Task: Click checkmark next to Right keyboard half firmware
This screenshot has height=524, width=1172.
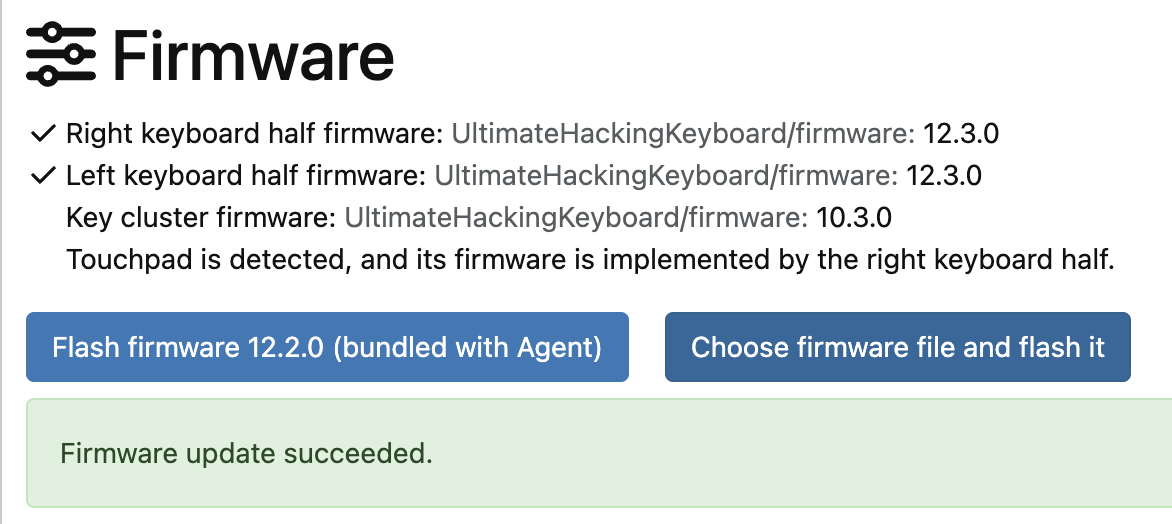Action: pos(42,132)
